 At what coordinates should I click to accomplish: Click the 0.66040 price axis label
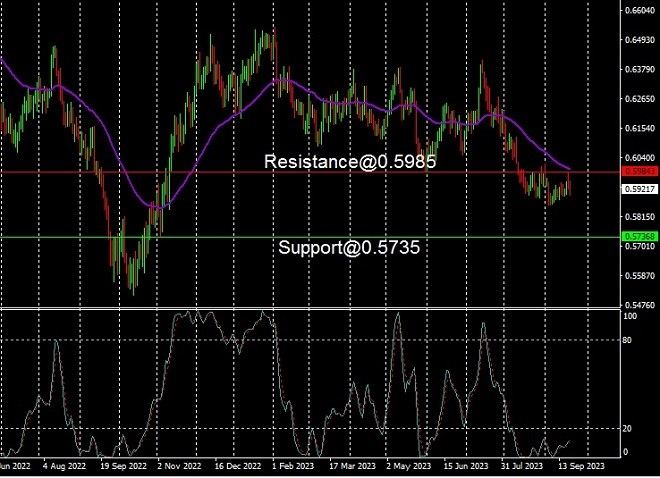[x=640, y=11]
